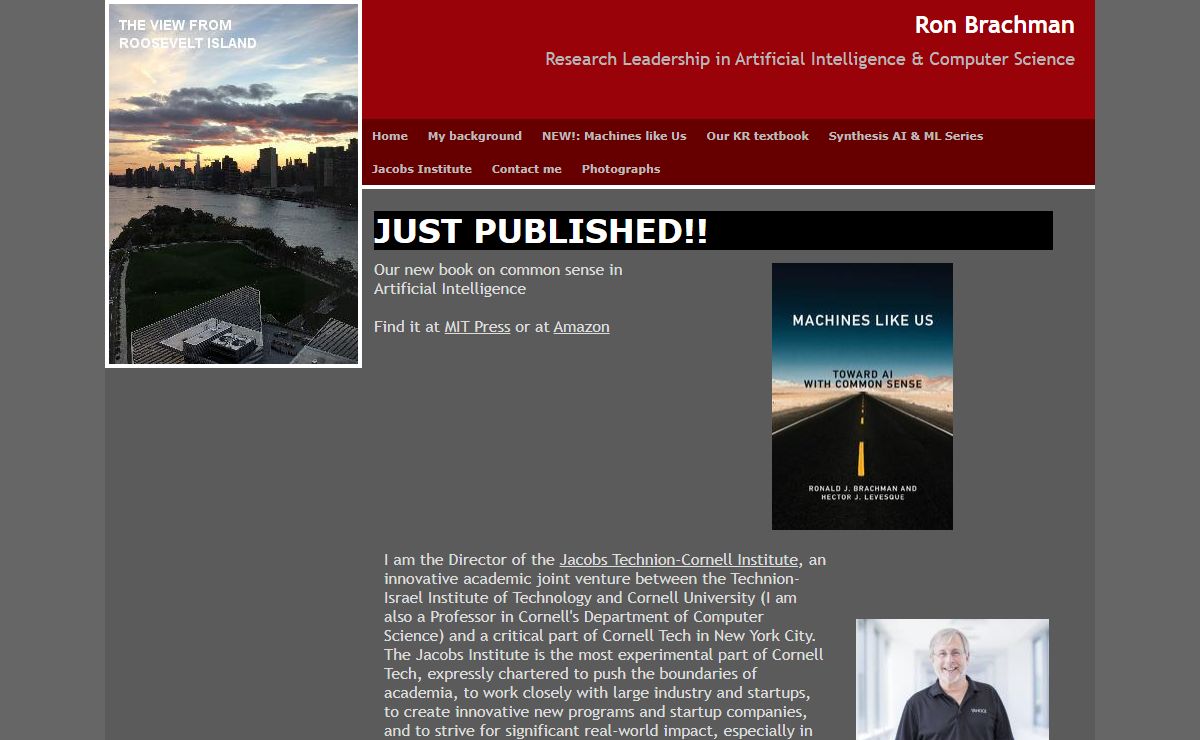Follow the Amazon link
1200x740 pixels.
(581, 327)
